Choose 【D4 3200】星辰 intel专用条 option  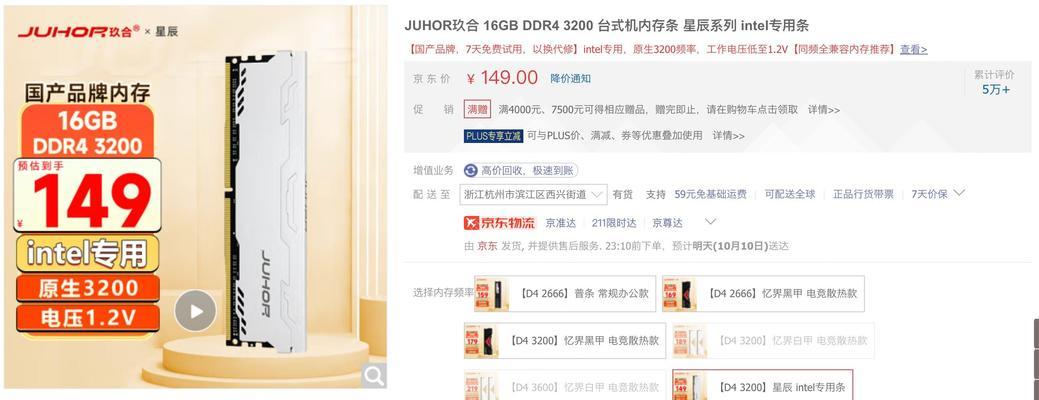coord(763,386)
